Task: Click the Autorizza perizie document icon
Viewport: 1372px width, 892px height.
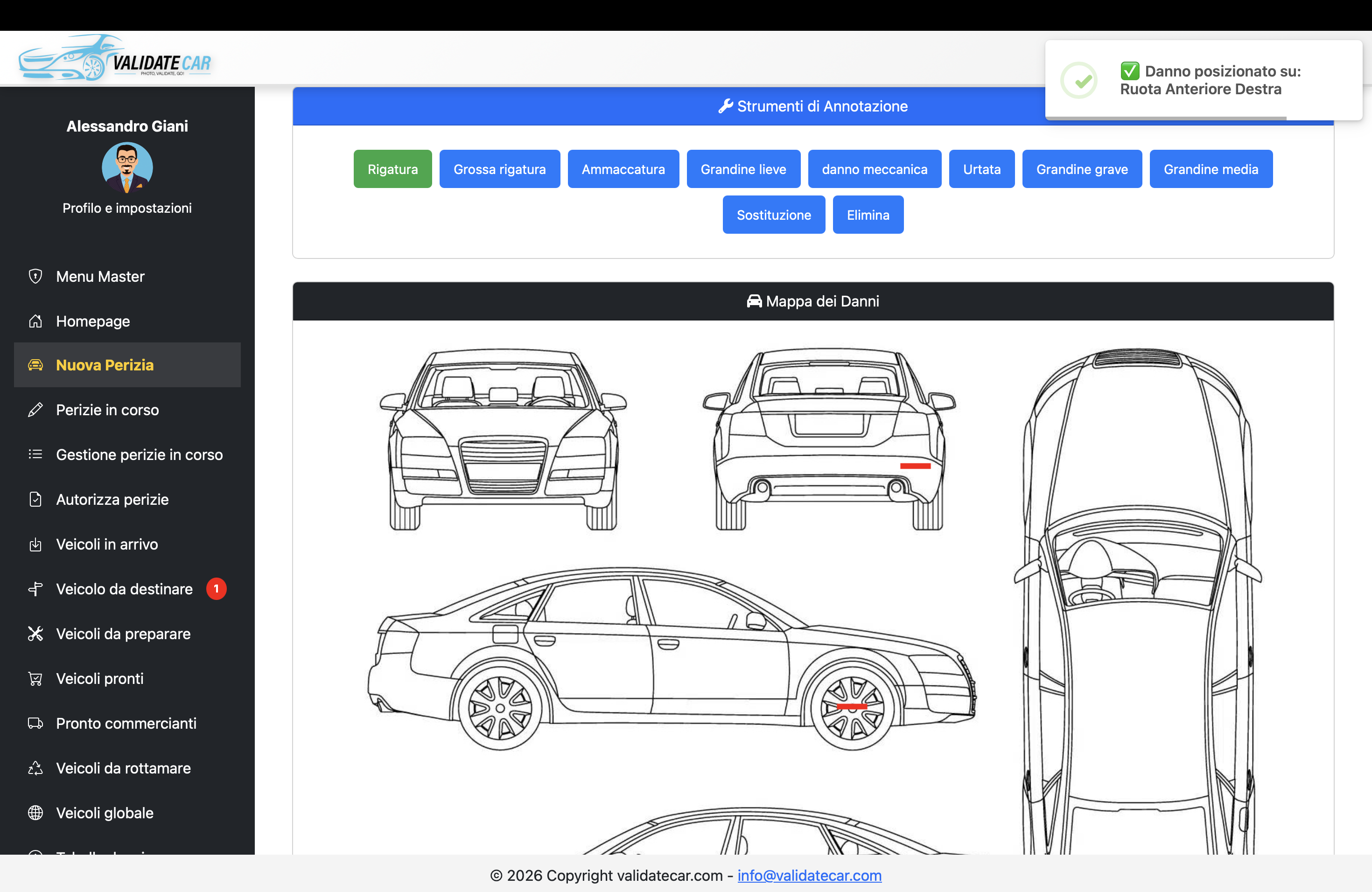Action: pyautogui.click(x=35, y=499)
